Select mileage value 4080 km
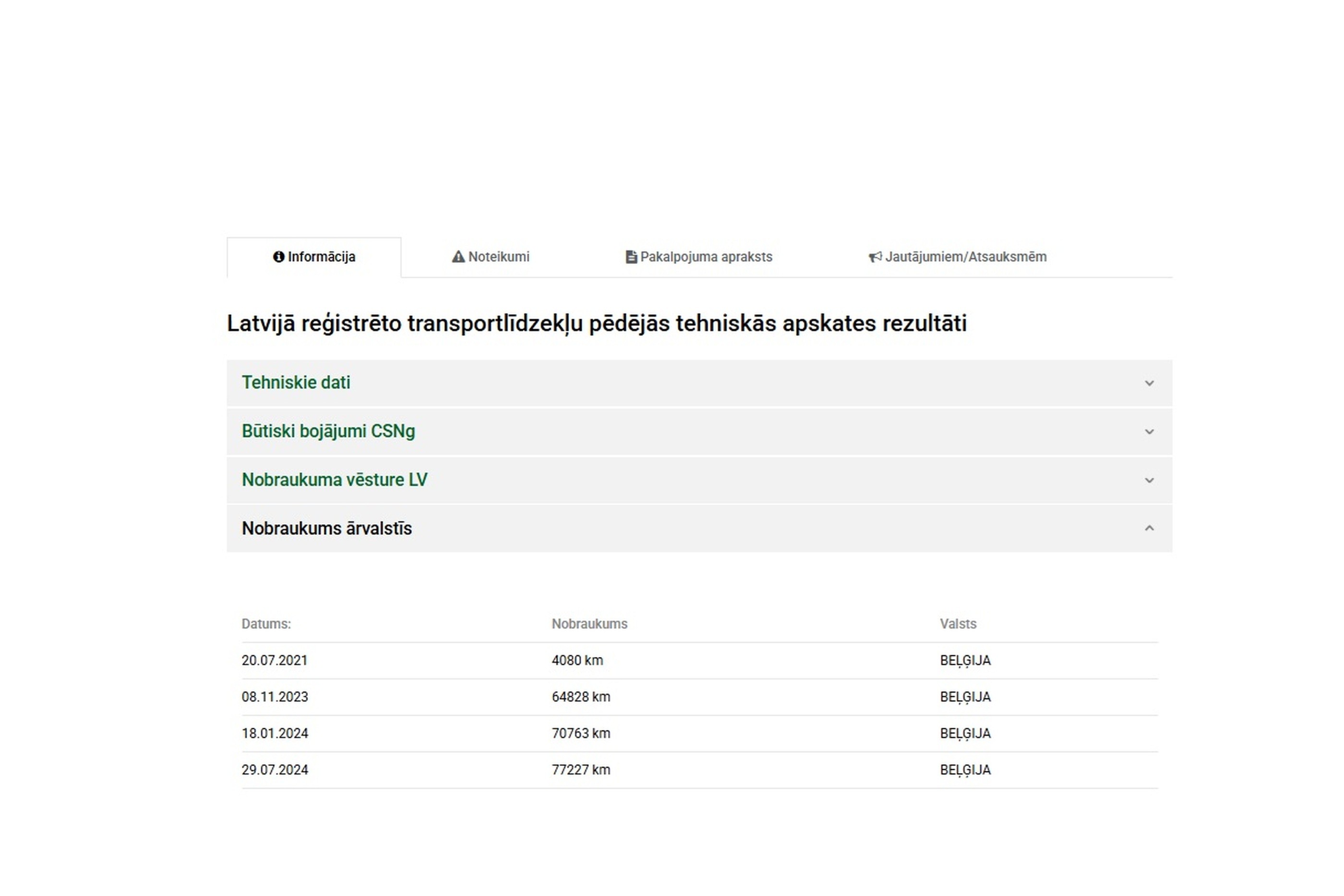 pos(577,660)
